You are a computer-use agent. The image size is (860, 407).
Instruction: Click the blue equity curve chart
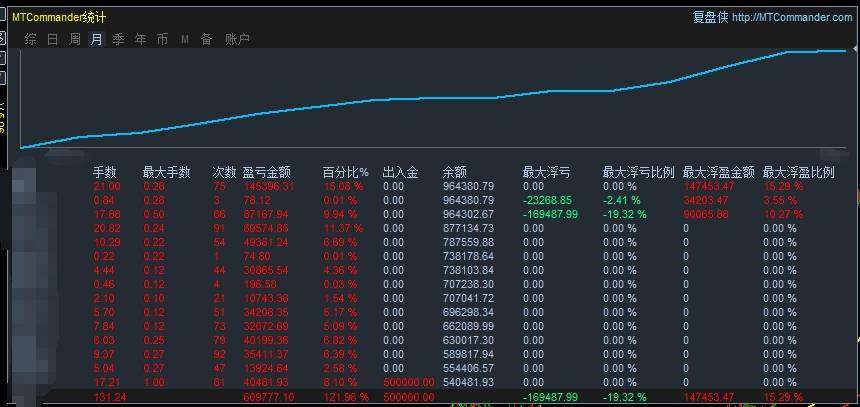point(432,98)
